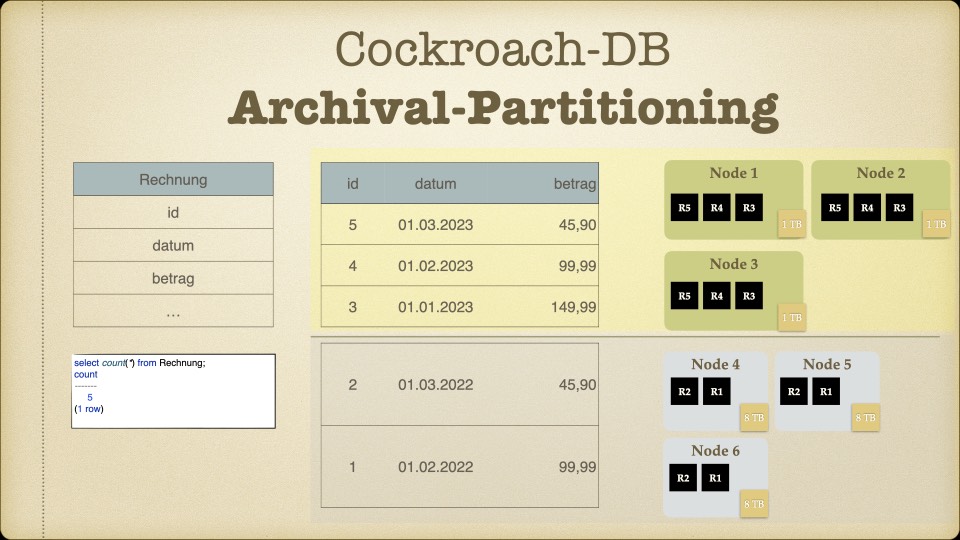Click the Node 2 label
The width and height of the screenshot is (960, 540).
(x=880, y=173)
